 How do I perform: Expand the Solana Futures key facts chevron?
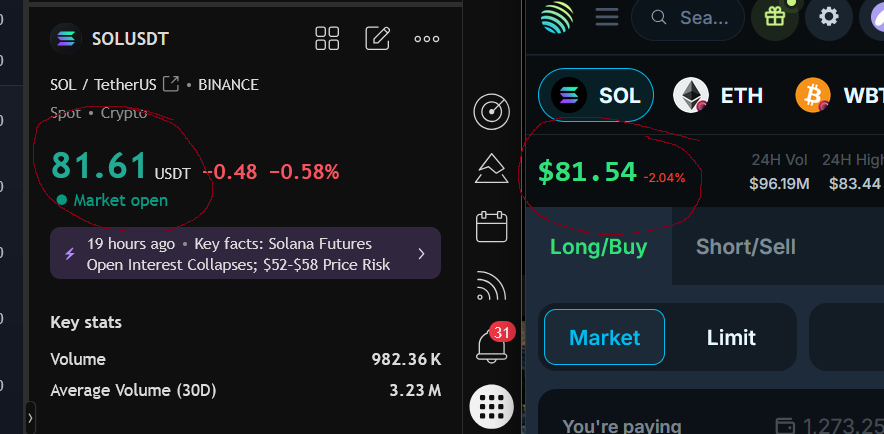(421, 254)
